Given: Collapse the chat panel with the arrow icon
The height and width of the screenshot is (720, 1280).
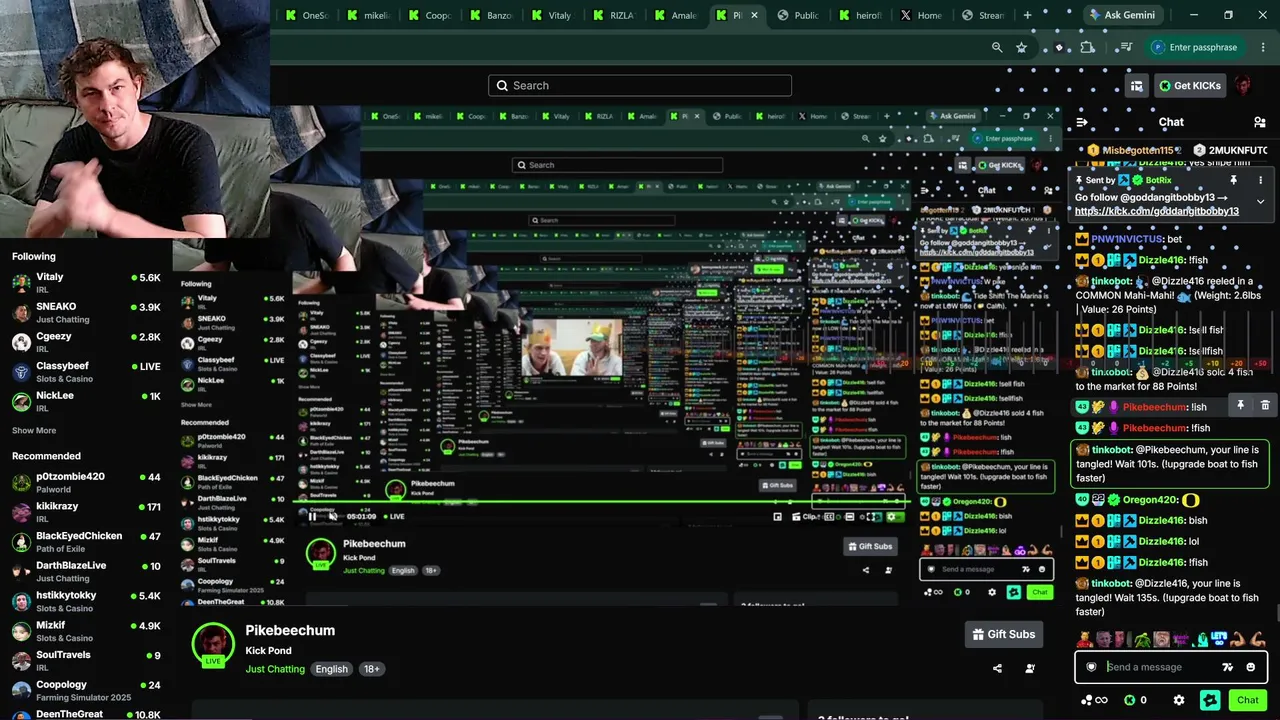Looking at the screenshot, I should pyautogui.click(x=1081, y=122).
